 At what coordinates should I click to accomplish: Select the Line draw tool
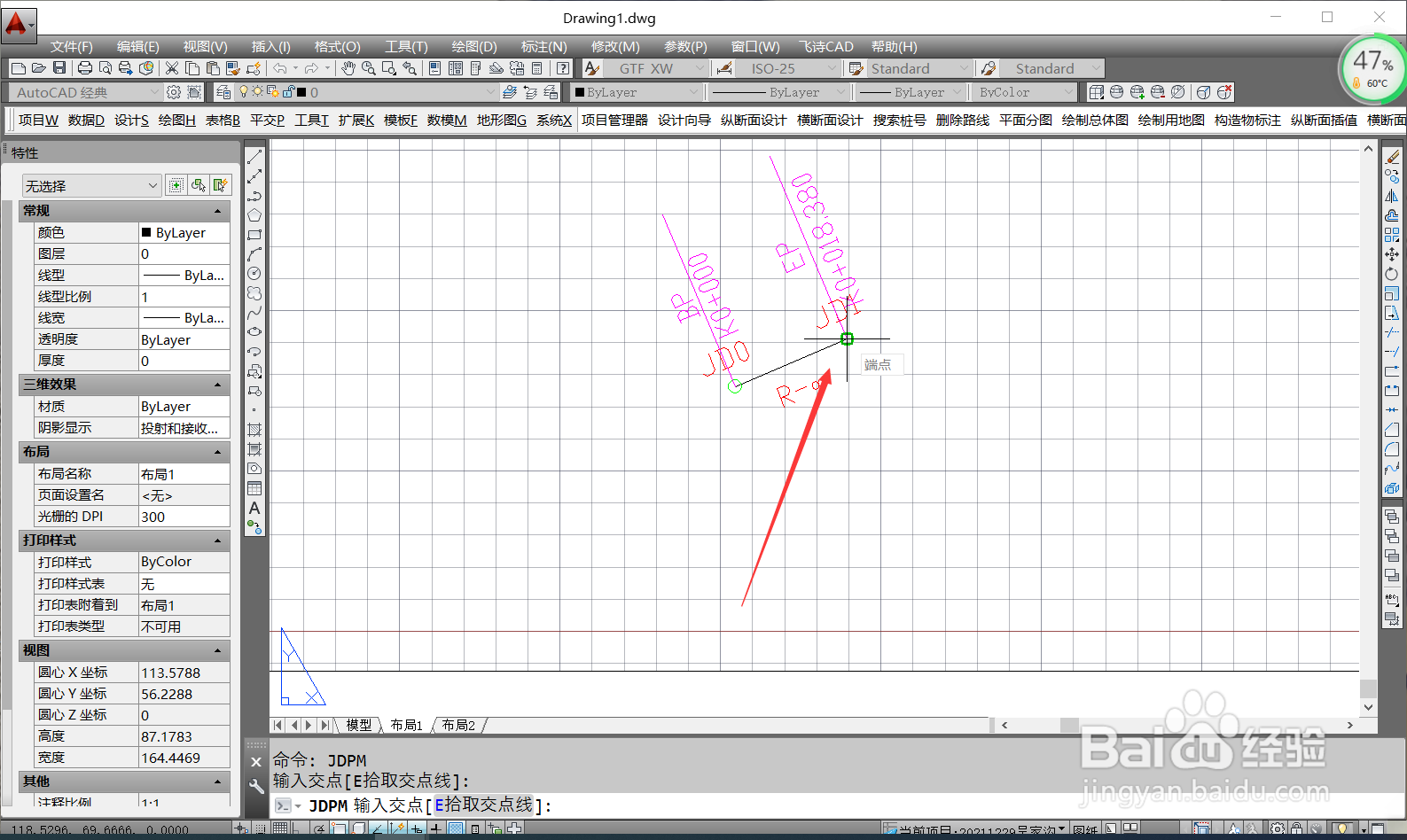[x=254, y=157]
